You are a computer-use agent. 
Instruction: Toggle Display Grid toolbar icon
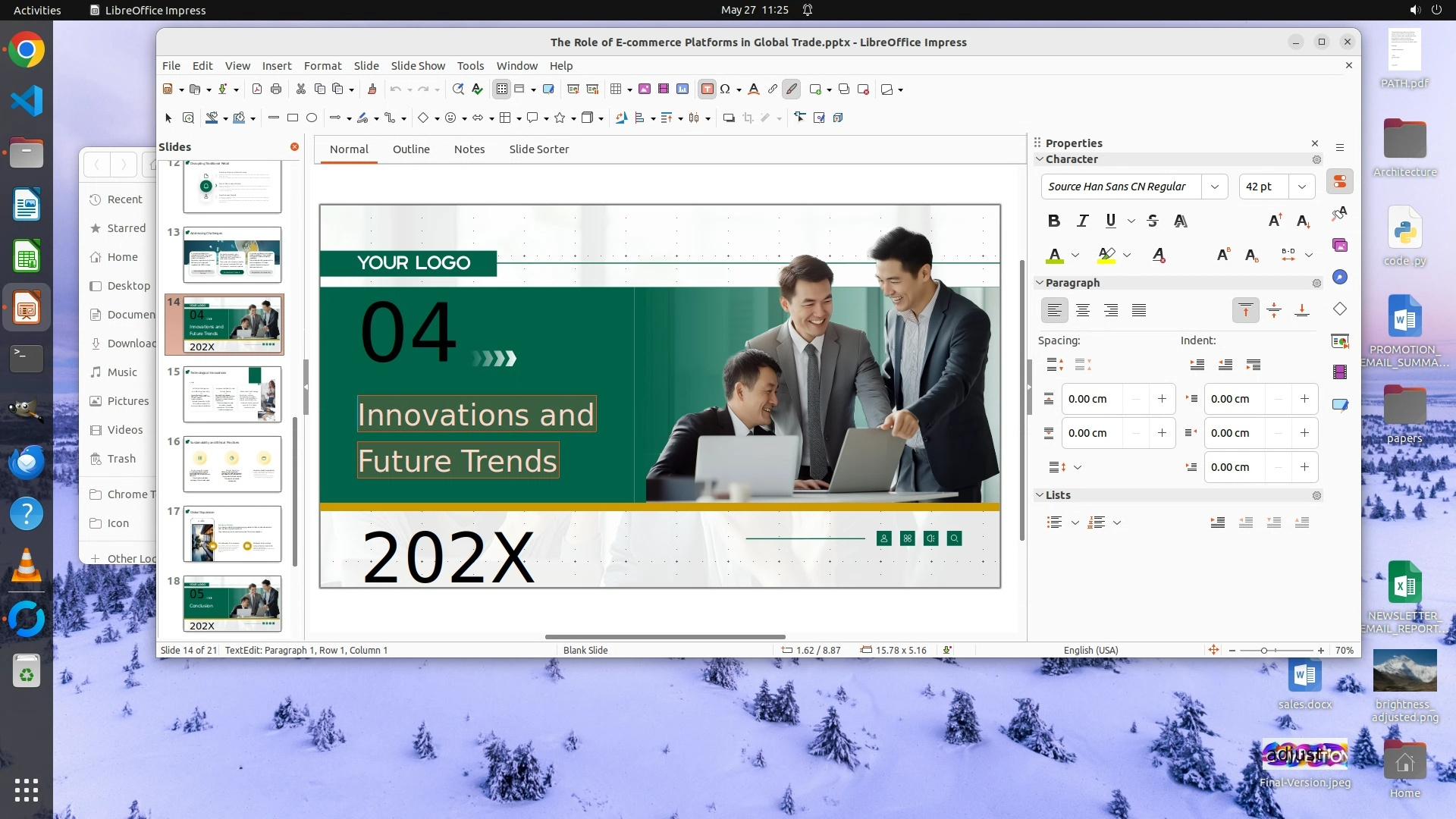(x=501, y=89)
